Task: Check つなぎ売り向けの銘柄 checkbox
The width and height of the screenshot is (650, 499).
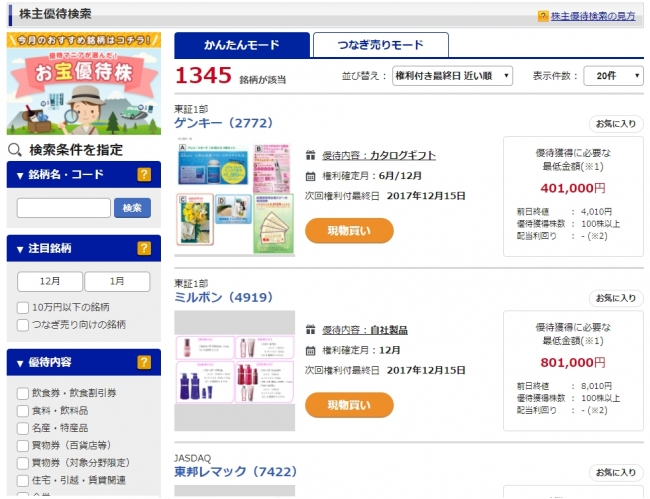Action: (x=22, y=325)
